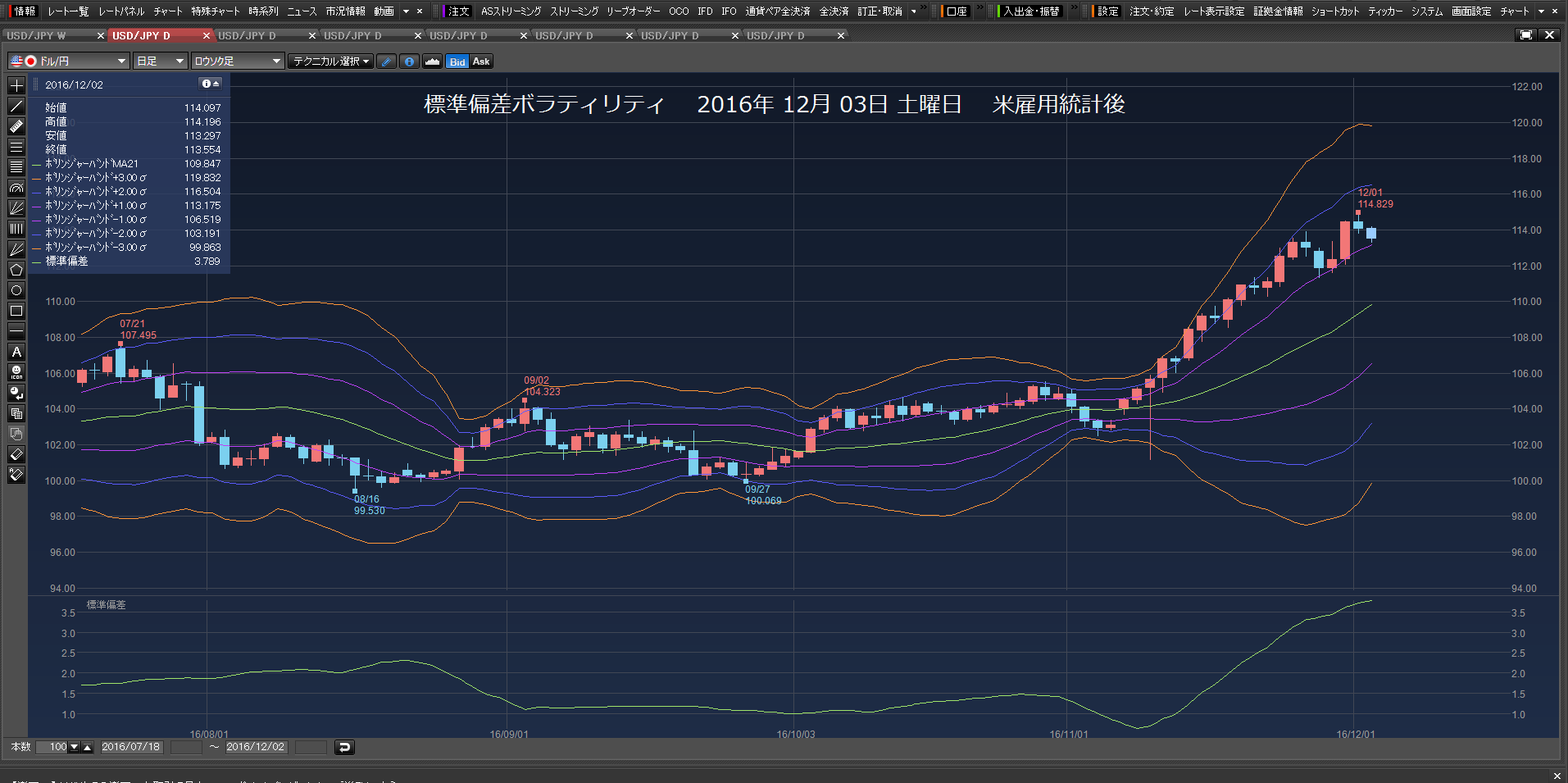
Task: Click the mountain chart icon
Action: (x=433, y=61)
